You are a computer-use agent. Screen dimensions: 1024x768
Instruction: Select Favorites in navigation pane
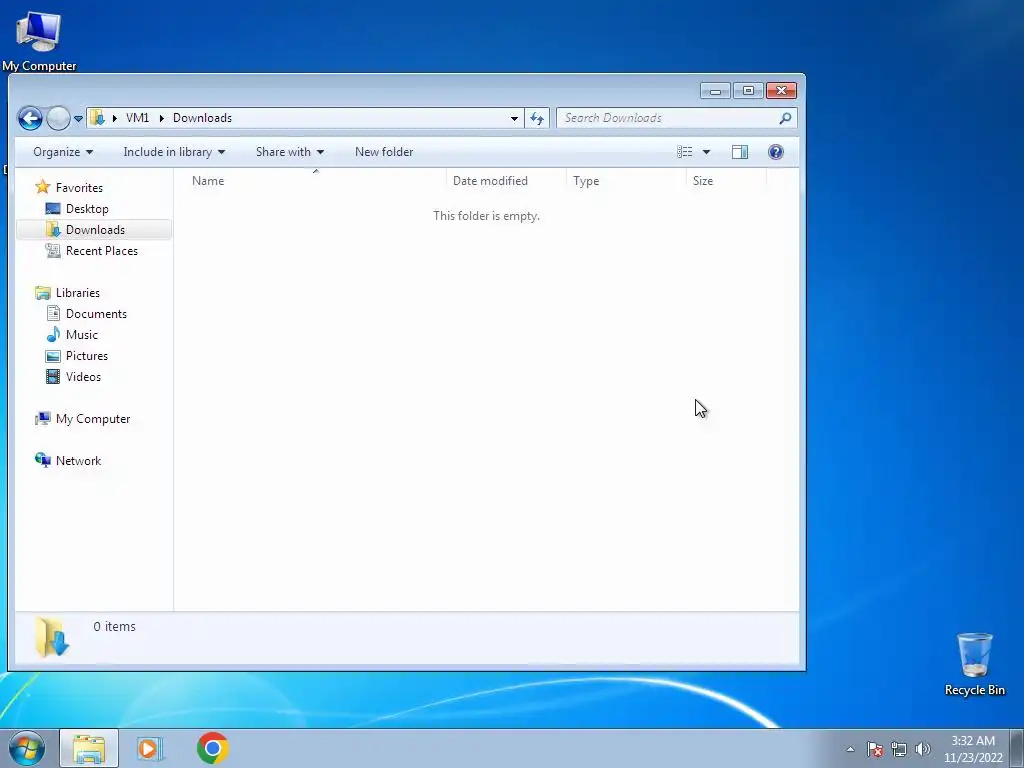(79, 187)
